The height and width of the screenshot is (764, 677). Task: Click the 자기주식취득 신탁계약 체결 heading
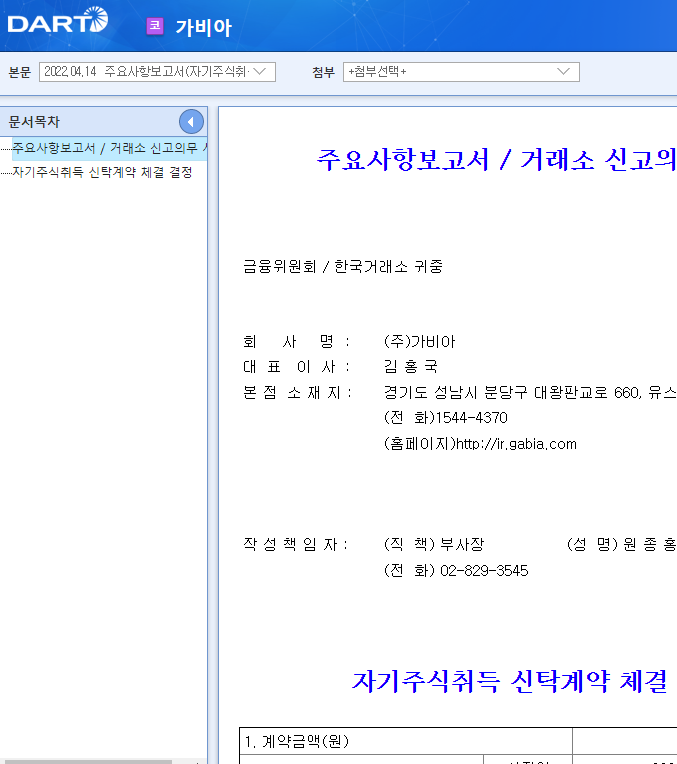click(x=509, y=681)
